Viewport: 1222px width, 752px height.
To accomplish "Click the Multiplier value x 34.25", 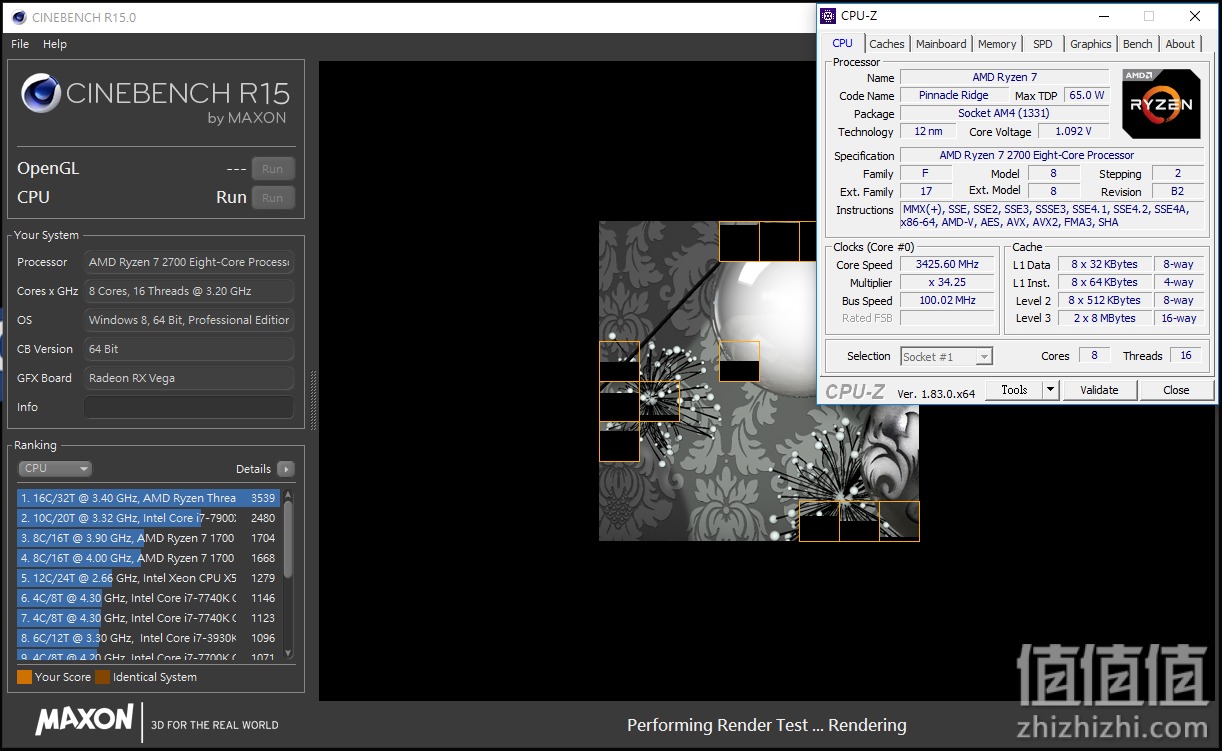I will 947,283.
